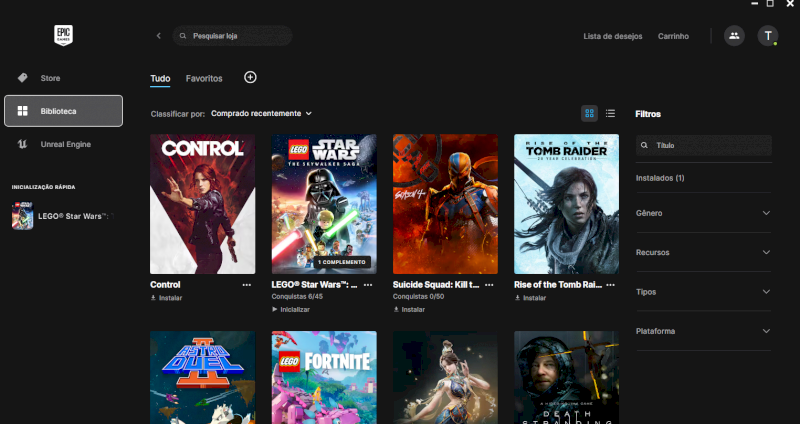Click the magnifier icon in Título filter
The height and width of the screenshot is (424, 800).
[644, 145]
